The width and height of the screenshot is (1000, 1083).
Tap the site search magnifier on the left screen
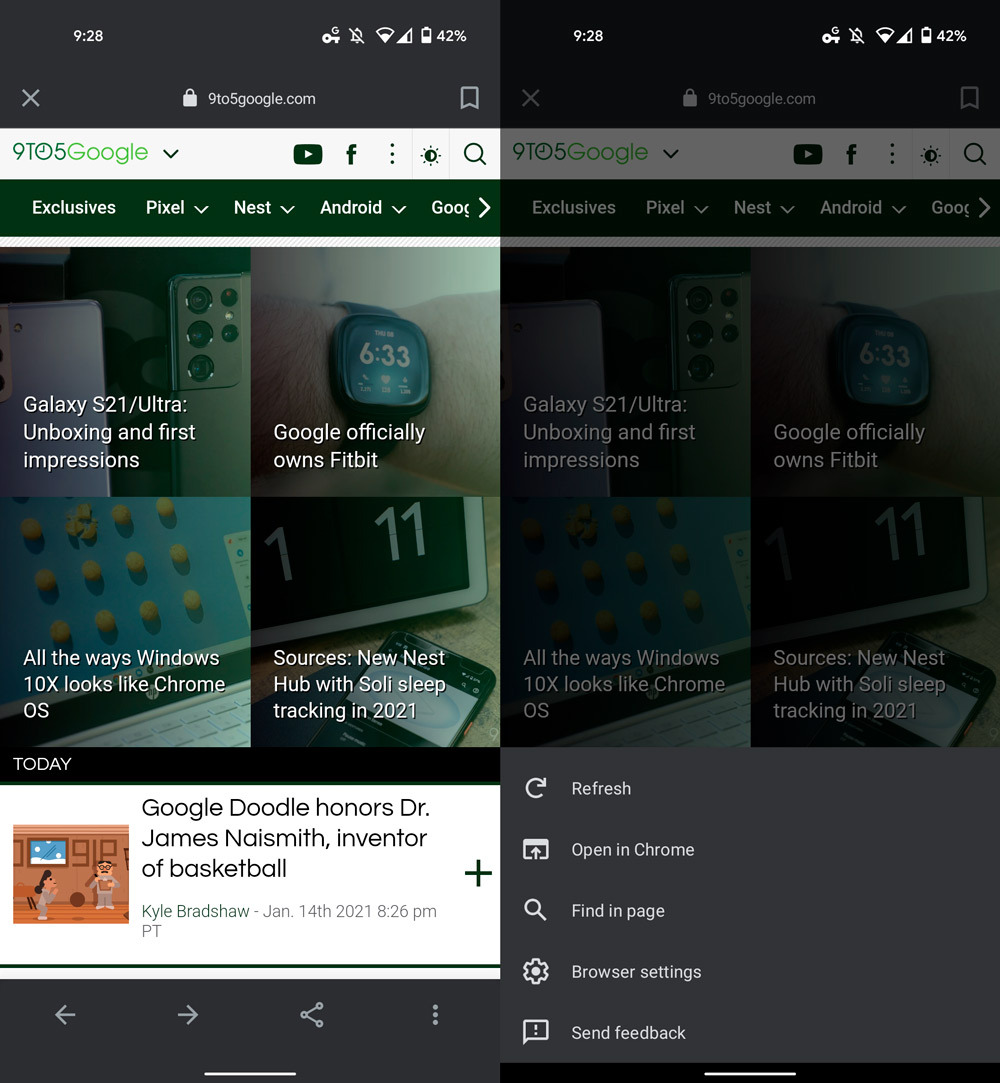tap(475, 154)
